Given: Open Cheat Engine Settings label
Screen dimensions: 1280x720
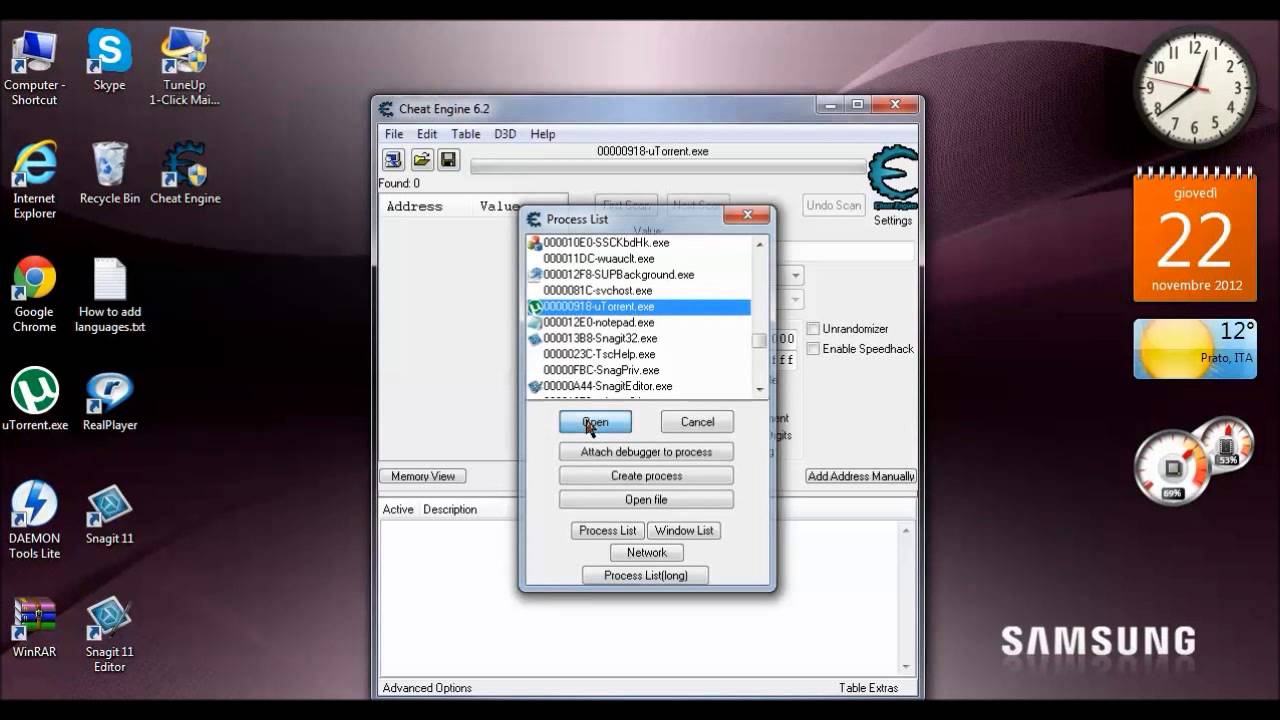Looking at the screenshot, I should click(893, 221).
